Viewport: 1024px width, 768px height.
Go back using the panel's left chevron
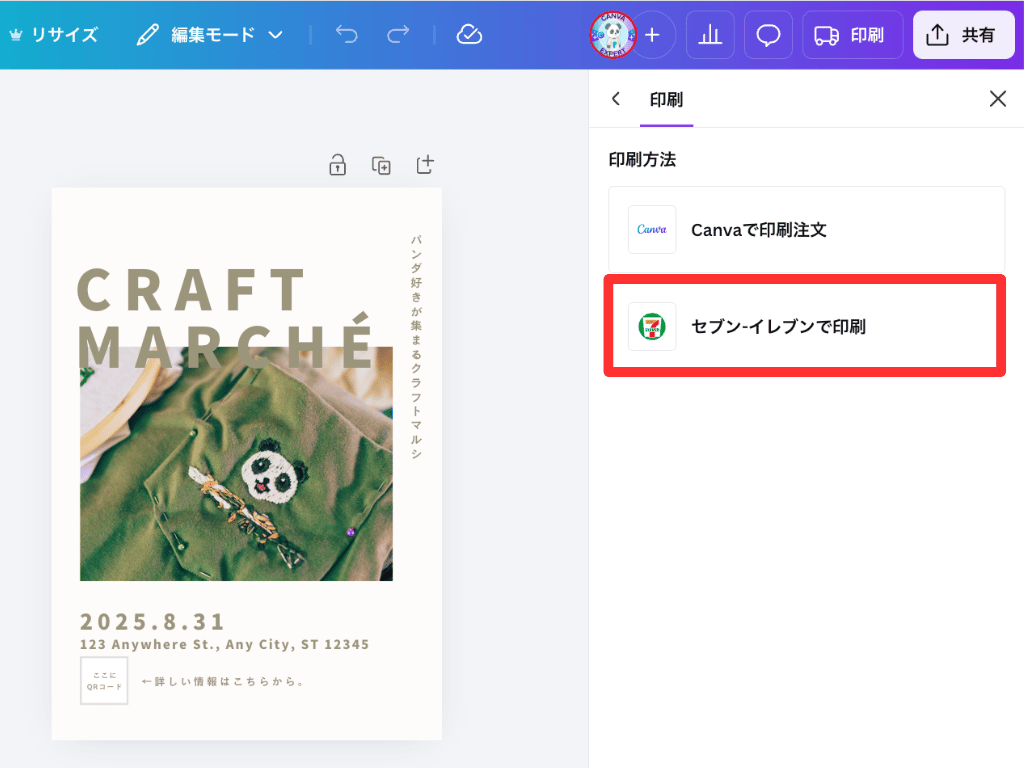[616, 99]
